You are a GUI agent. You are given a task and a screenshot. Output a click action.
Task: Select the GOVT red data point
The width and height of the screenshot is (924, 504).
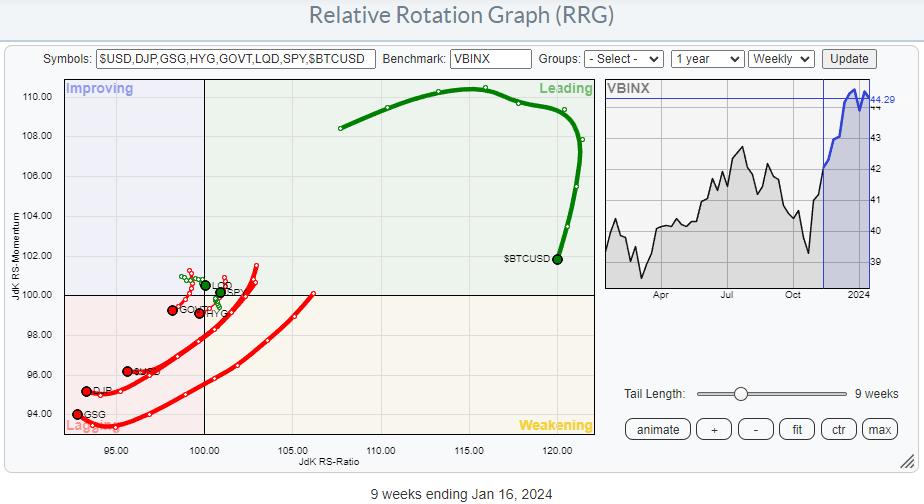pos(172,310)
